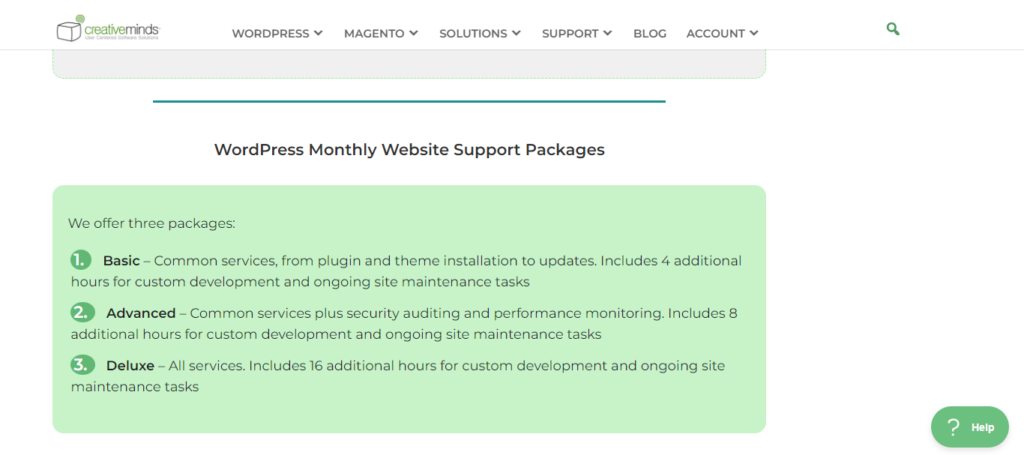The width and height of the screenshot is (1024, 455).
Task: Click the bold Advanced package name
Action: pyautogui.click(x=141, y=313)
